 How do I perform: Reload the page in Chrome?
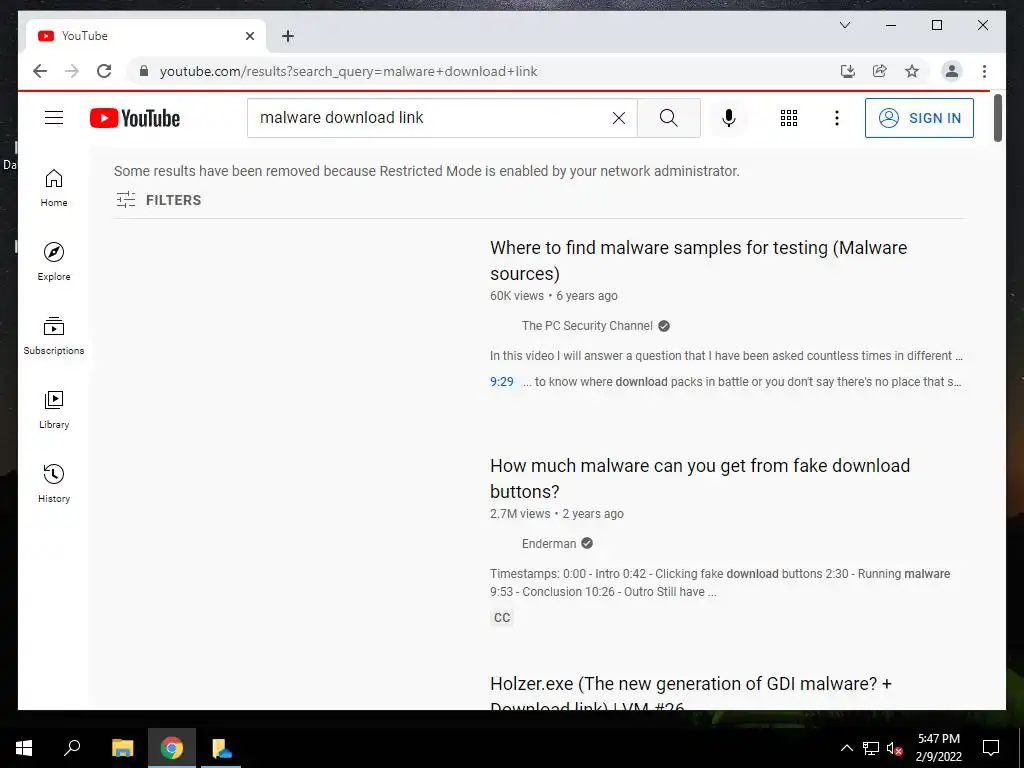[x=104, y=71]
